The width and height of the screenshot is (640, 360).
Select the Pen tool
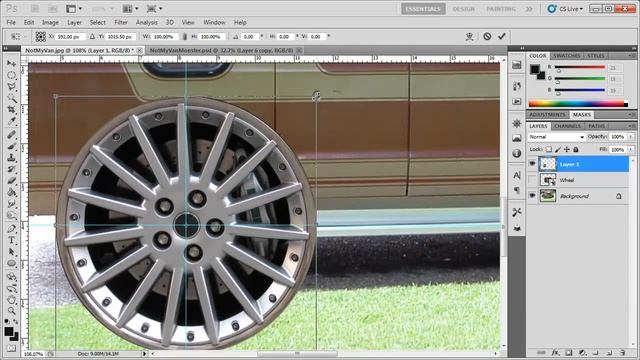point(11,229)
